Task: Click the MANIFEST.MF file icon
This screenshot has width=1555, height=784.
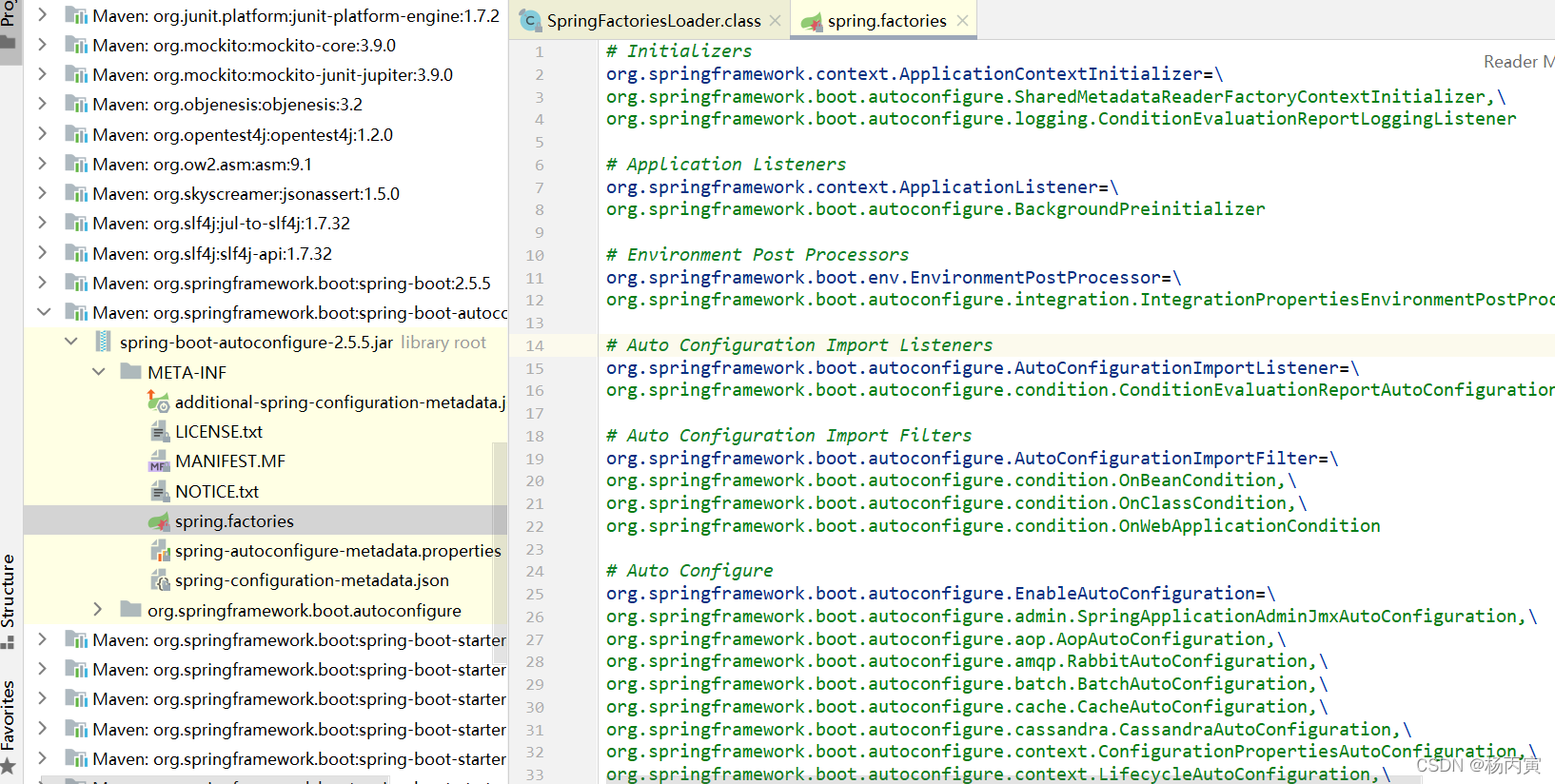Action: (159, 461)
